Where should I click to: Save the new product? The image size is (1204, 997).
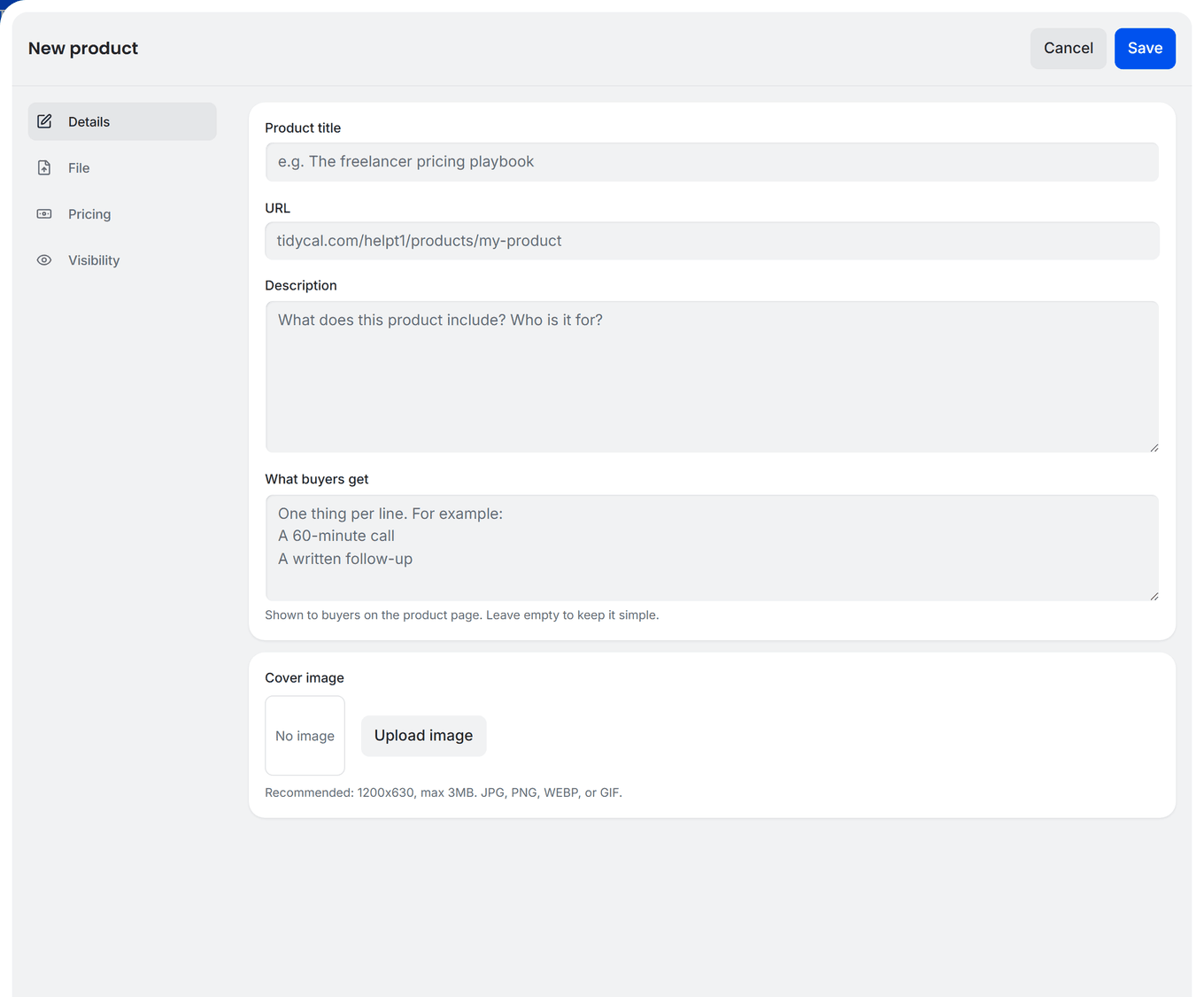(1145, 48)
